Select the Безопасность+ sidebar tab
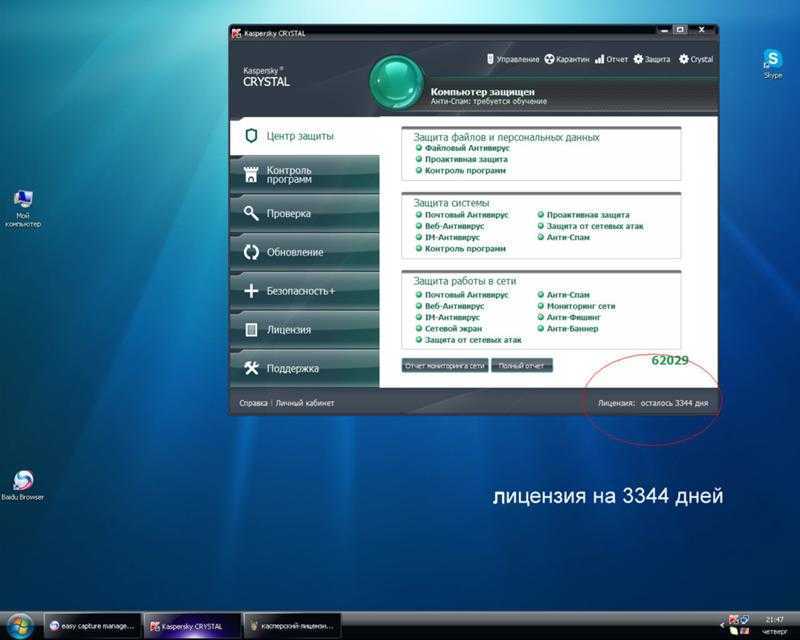800x640 pixels. [305, 291]
